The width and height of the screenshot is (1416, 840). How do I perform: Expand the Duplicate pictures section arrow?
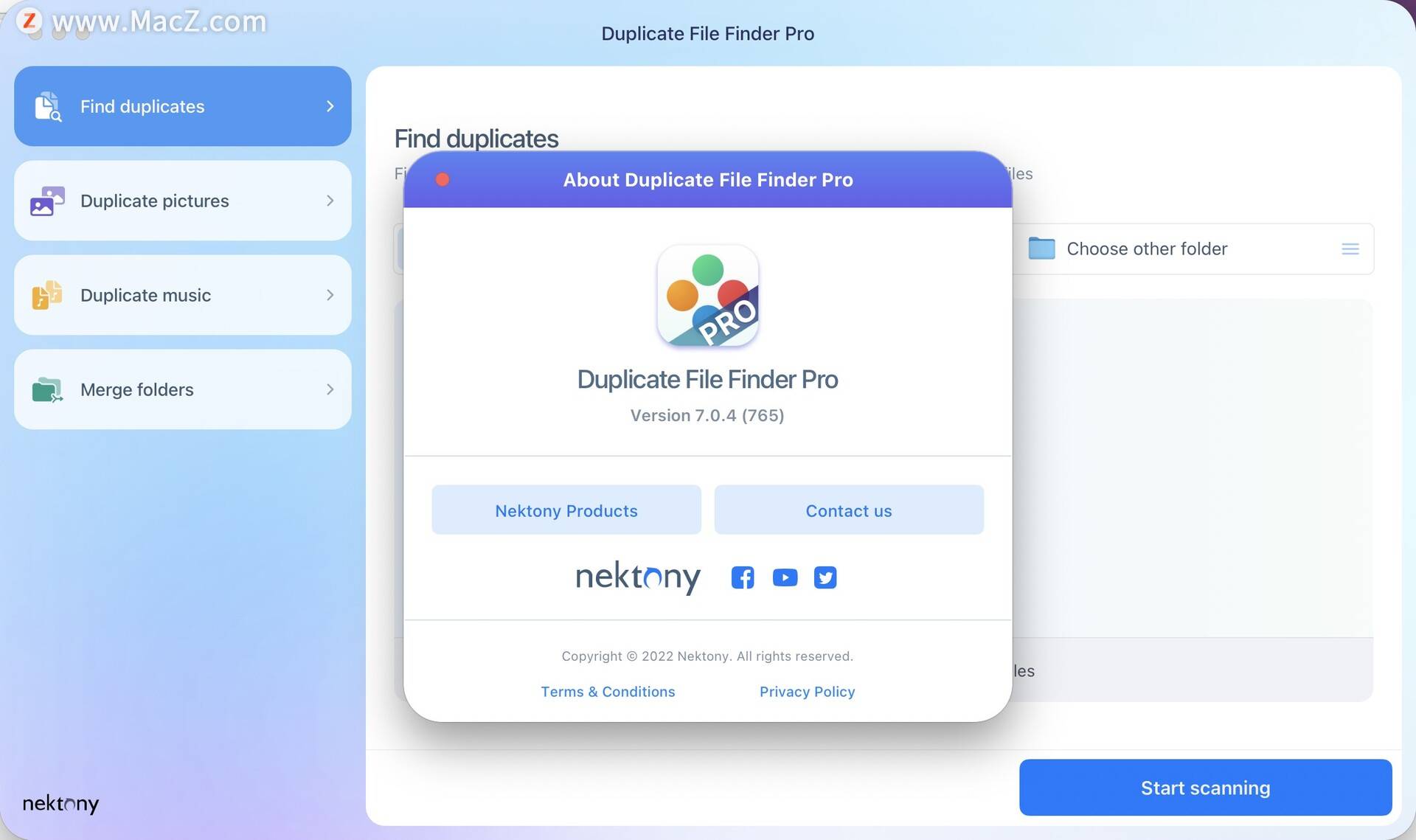coord(328,200)
